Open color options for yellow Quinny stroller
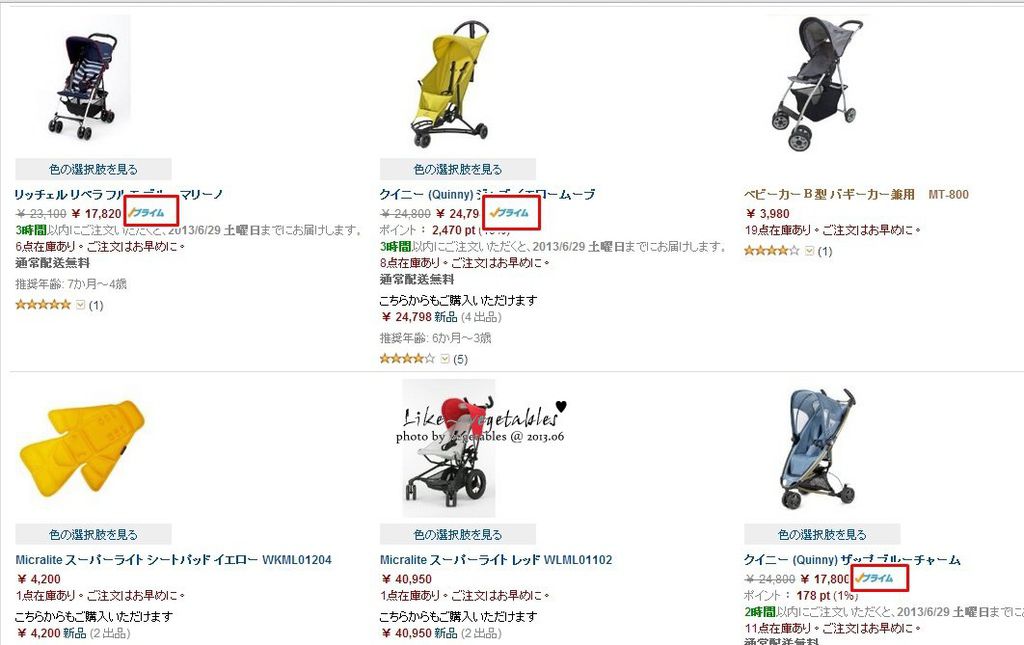Viewport: 1024px width, 645px height. pos(458,169)
